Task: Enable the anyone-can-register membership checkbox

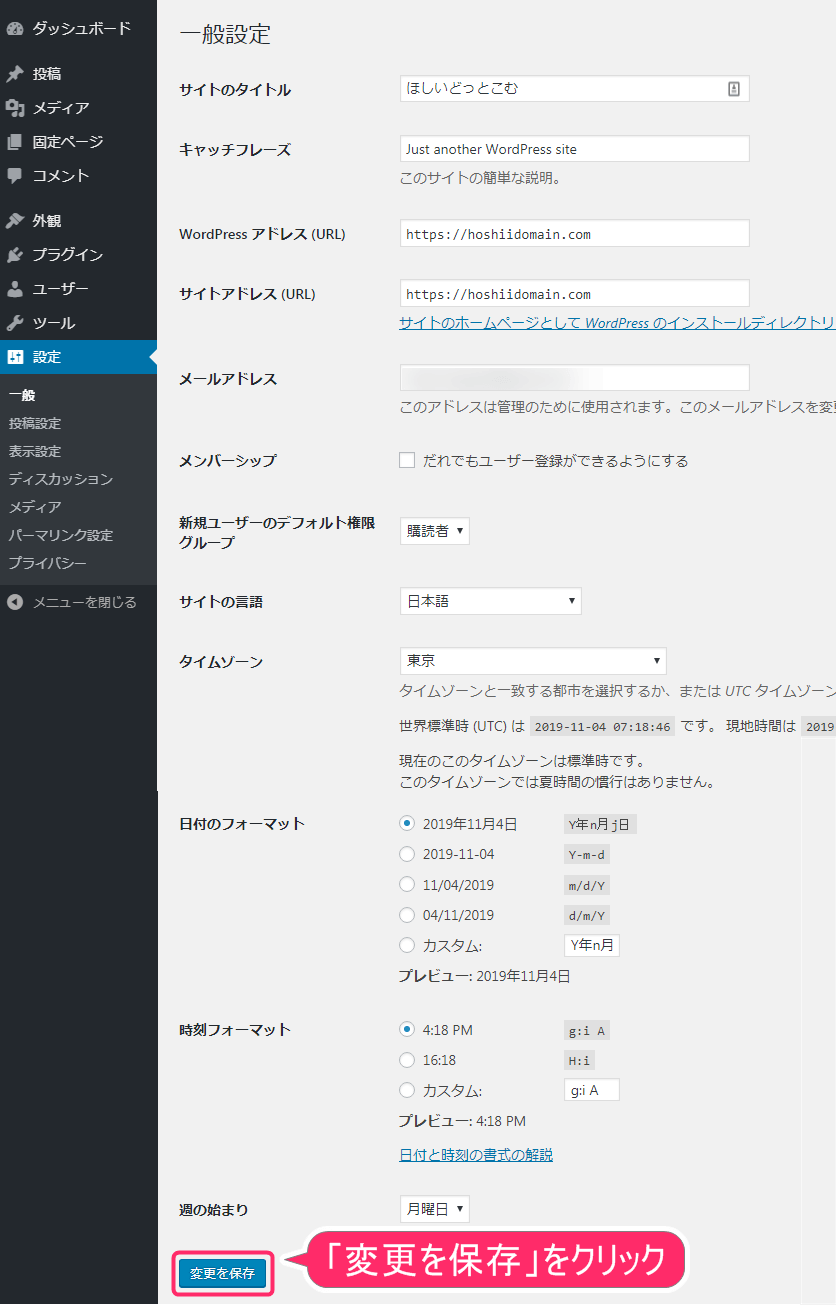Action: click(407, 461)
